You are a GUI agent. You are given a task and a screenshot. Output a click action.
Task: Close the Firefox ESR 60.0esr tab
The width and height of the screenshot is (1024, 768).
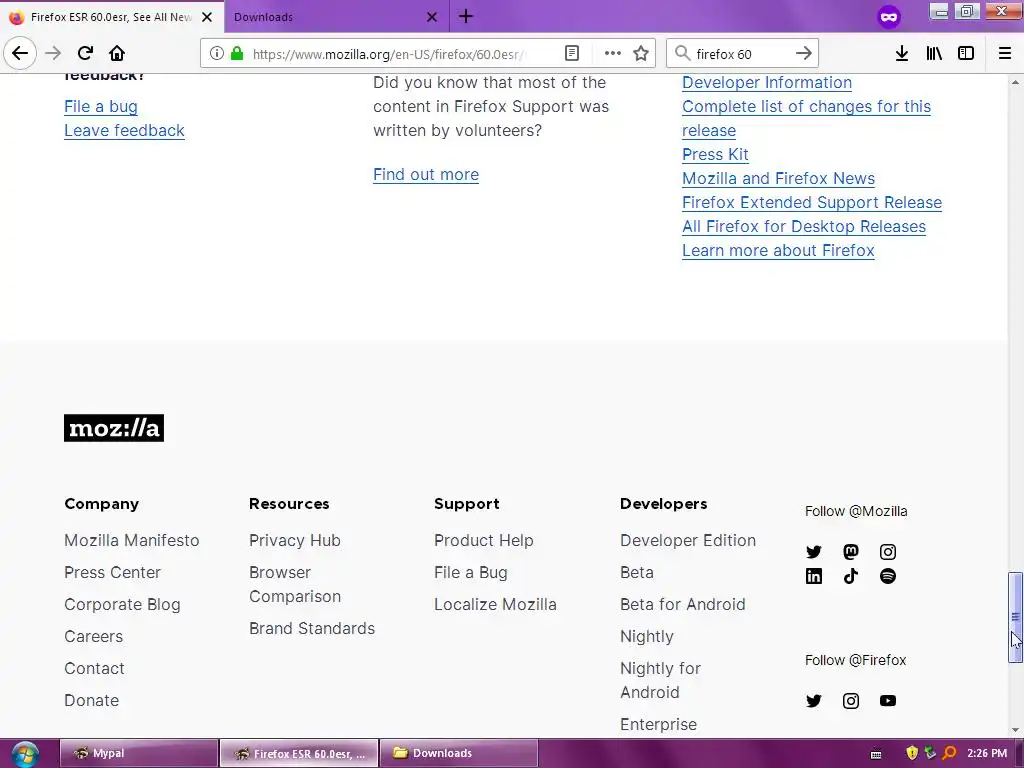click(207, 17)
